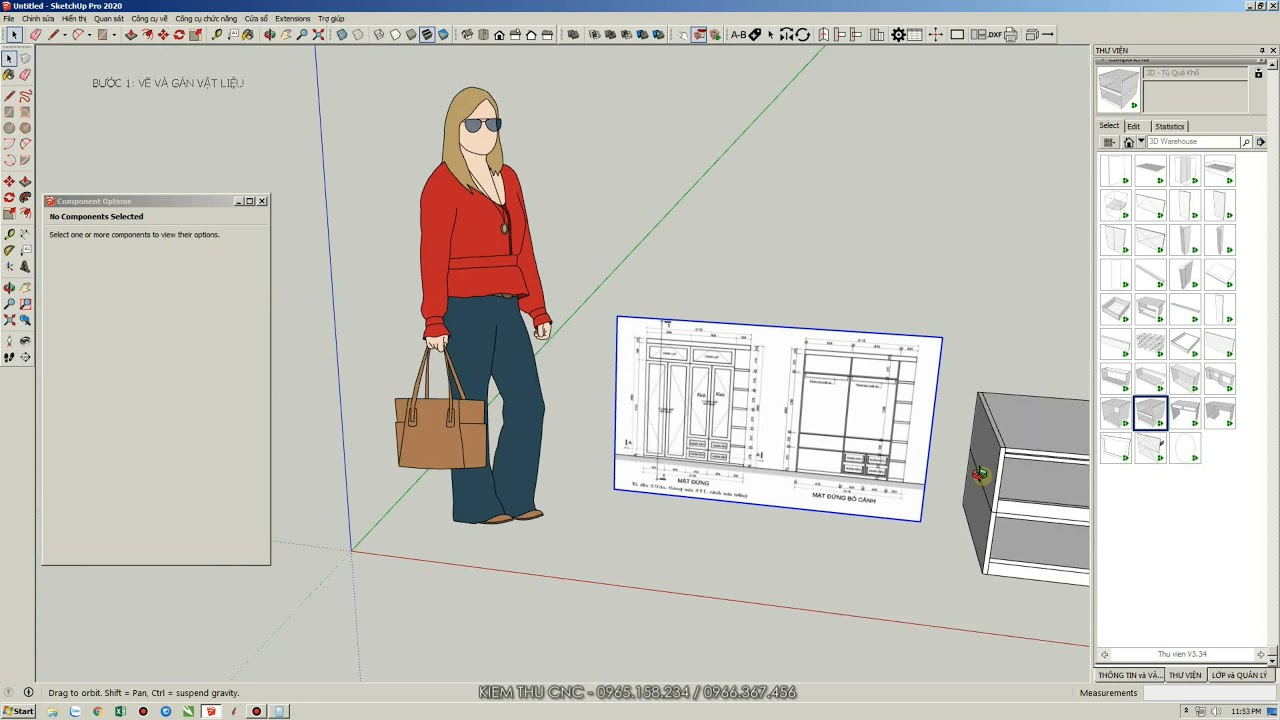Click the gear settings icon in toolbar
1280x720 pixels.
tap(899, 34)
